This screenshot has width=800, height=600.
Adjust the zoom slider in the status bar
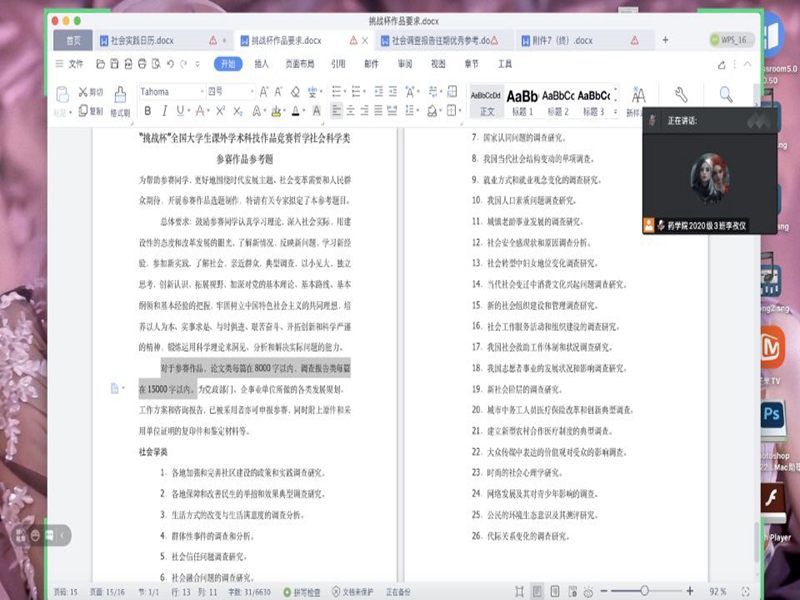pyautogui.click(x=644, y=591)
